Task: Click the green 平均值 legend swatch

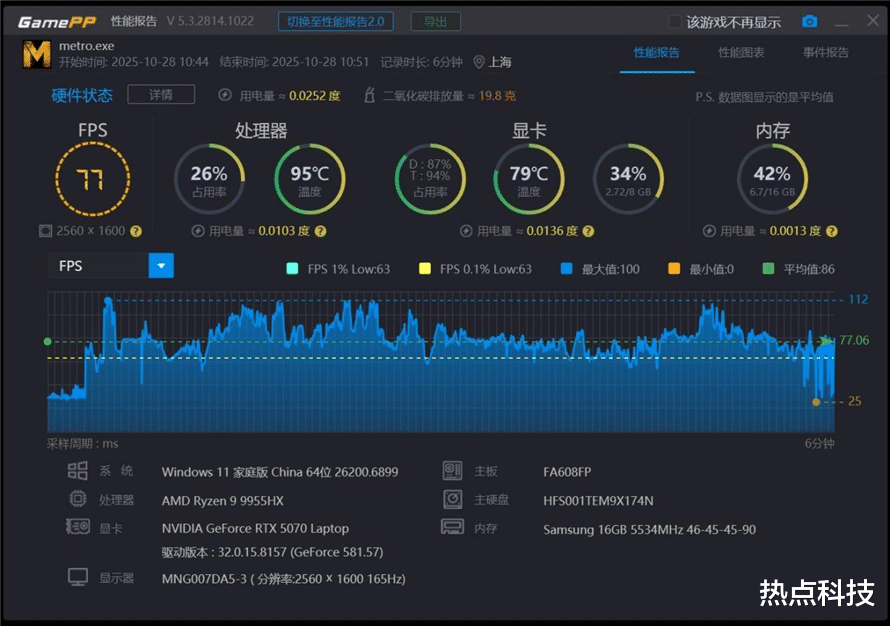Action: (768, 268)
